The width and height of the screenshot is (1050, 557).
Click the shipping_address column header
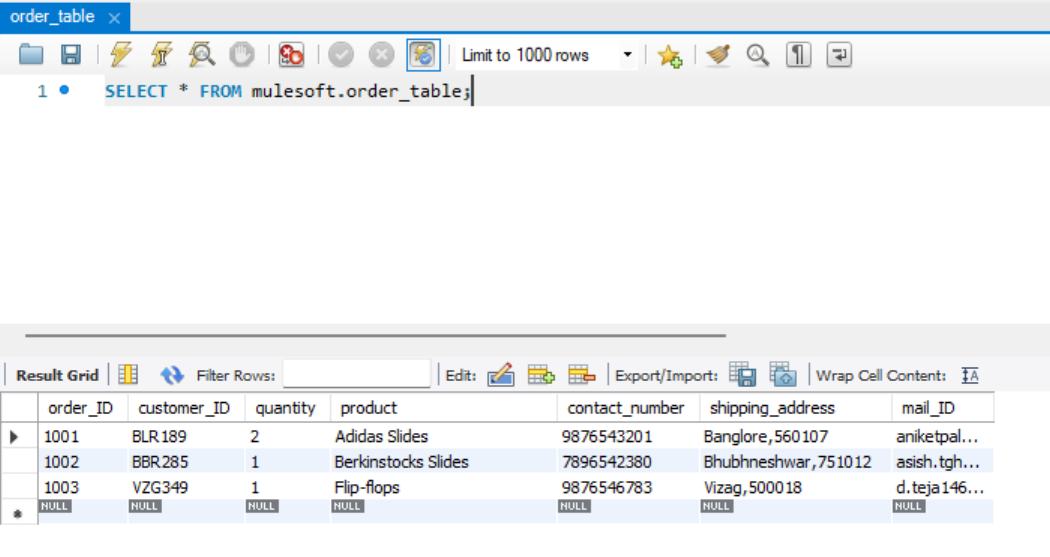tap(772, 408)
